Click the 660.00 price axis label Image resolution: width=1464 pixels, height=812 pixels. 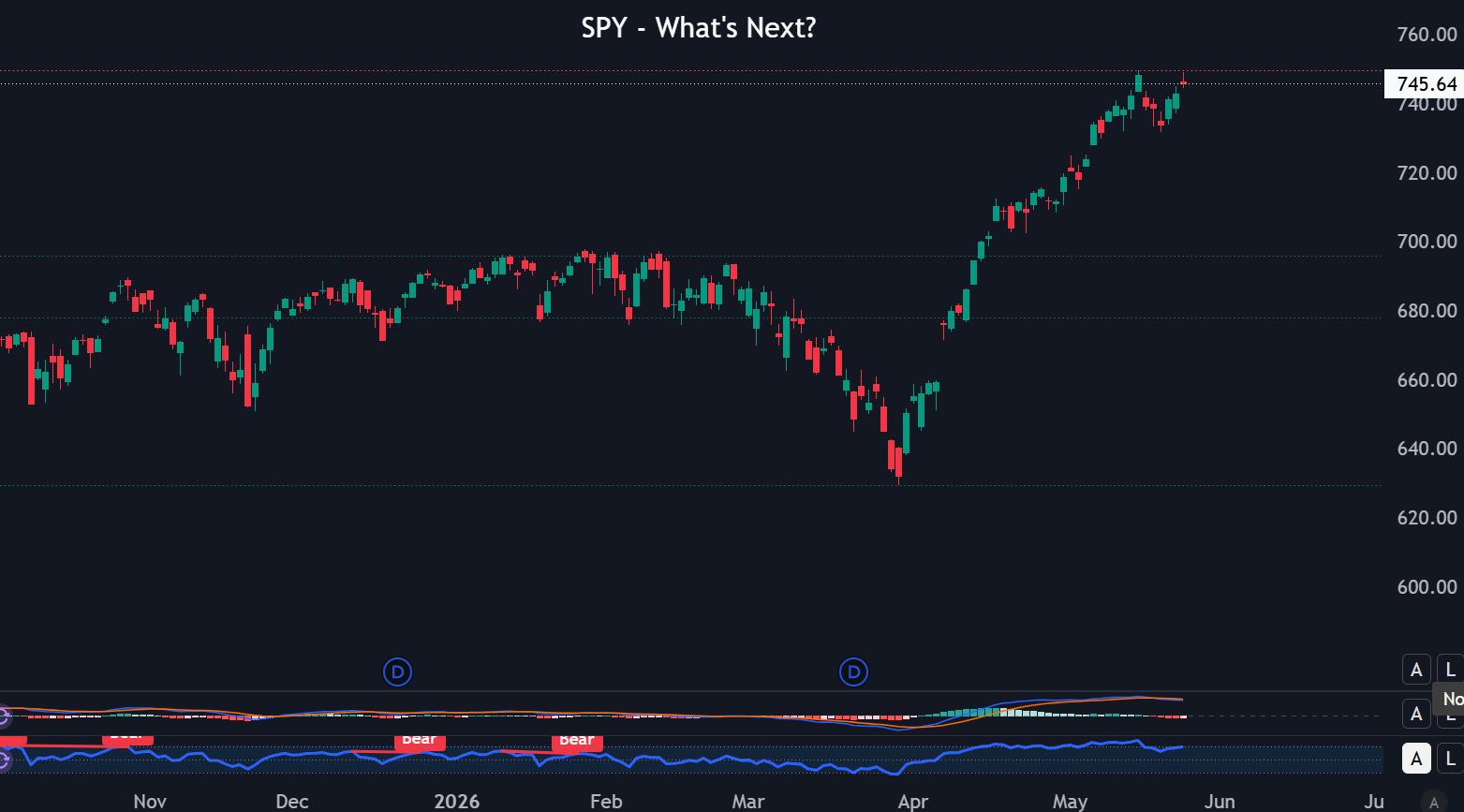point(1427,380)
